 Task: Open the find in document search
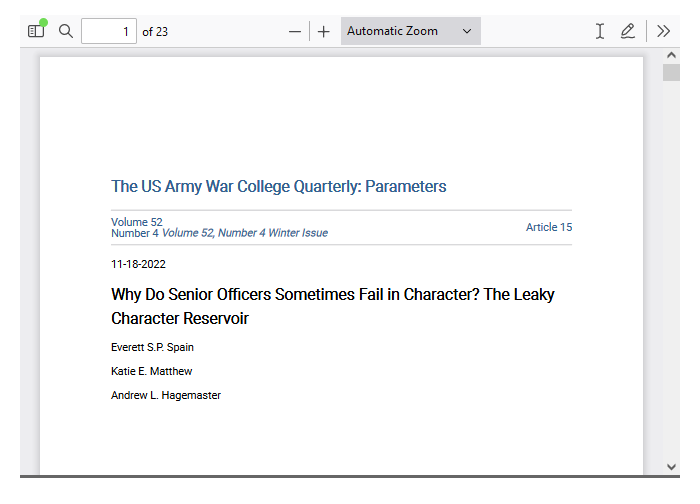click(x=66, y=31)
